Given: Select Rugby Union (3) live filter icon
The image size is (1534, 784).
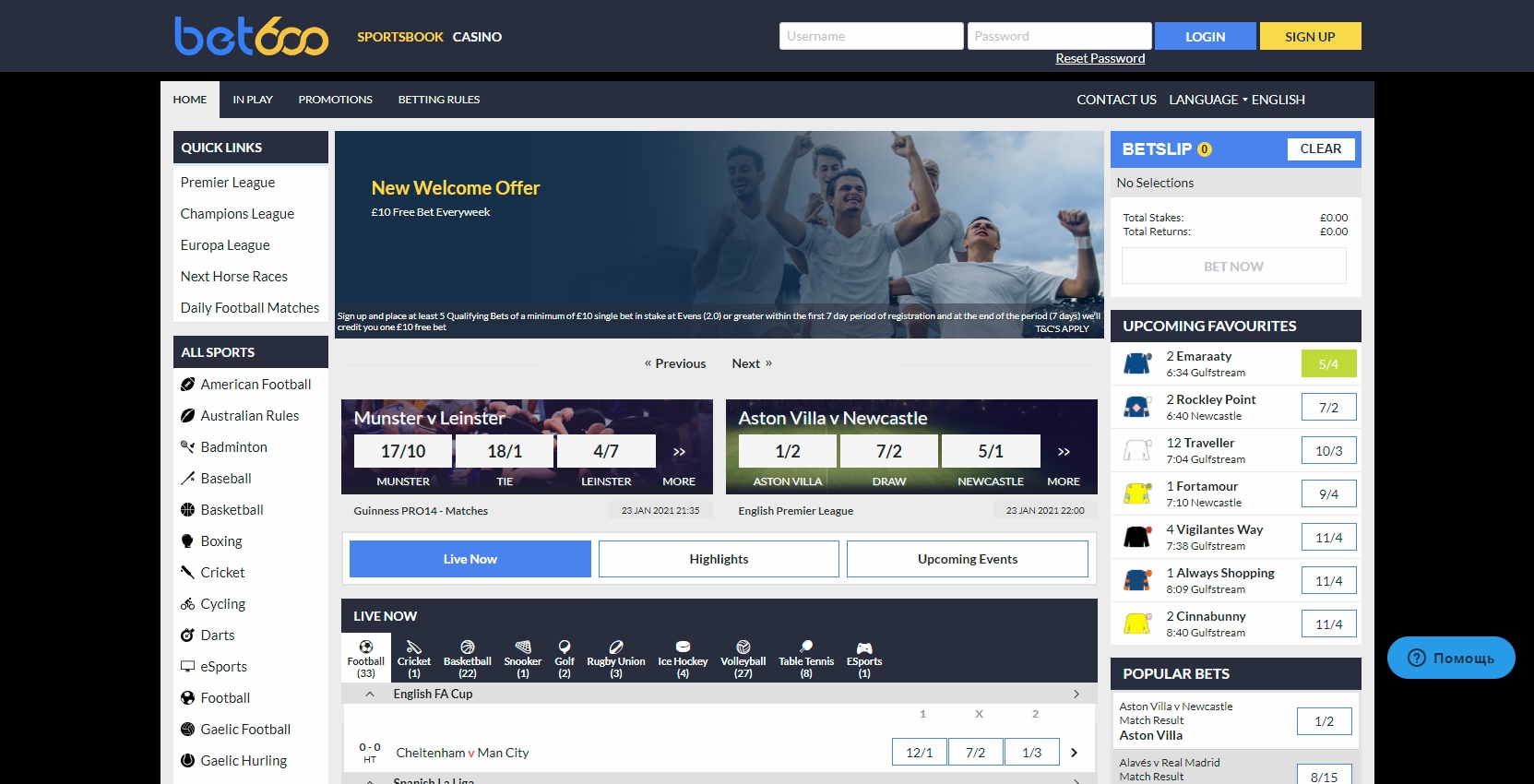Looking at the screenshot, I should 616,647.
